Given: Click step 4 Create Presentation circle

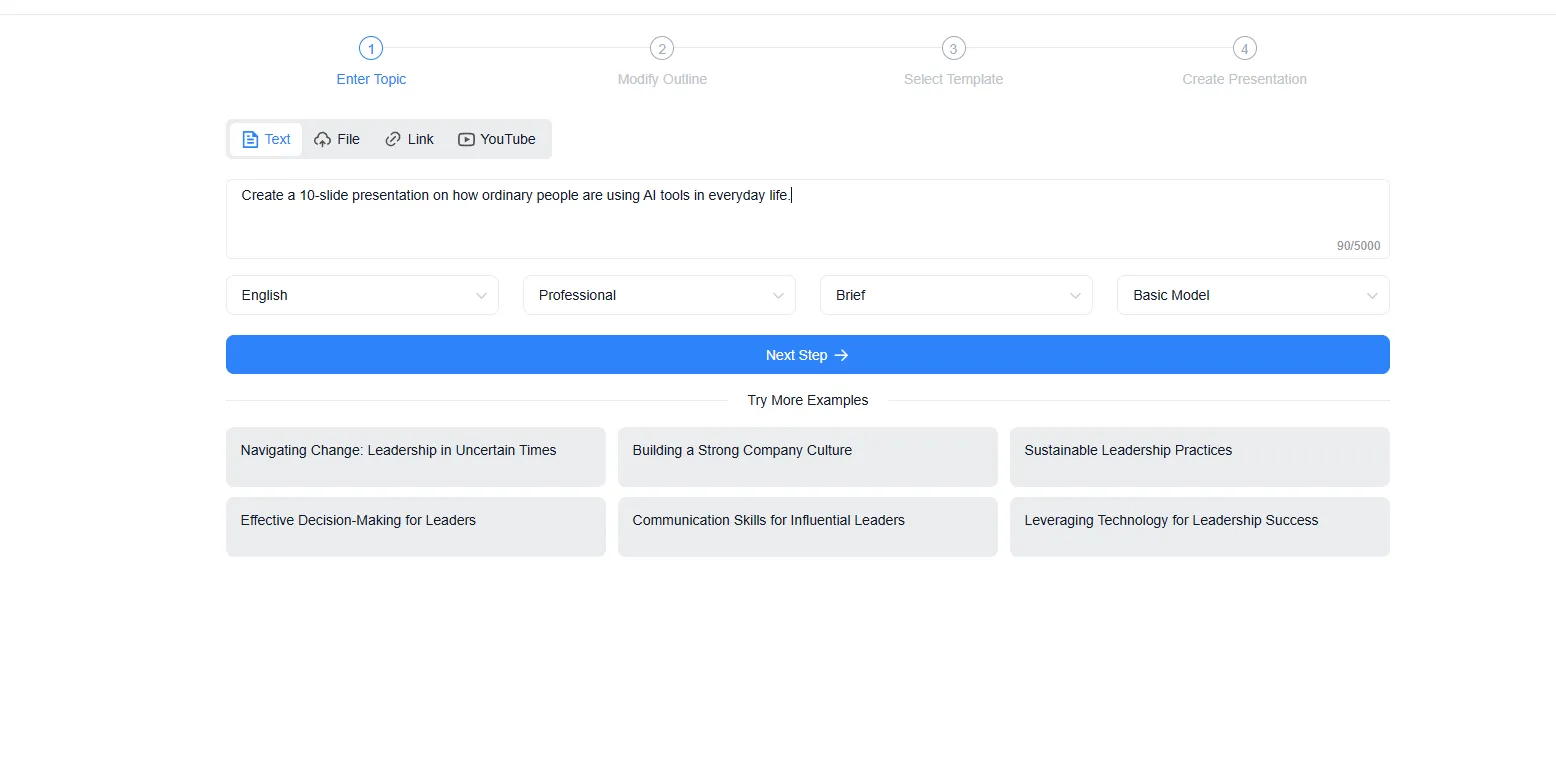Looking at the screenshot, I should click(1244, 48).
